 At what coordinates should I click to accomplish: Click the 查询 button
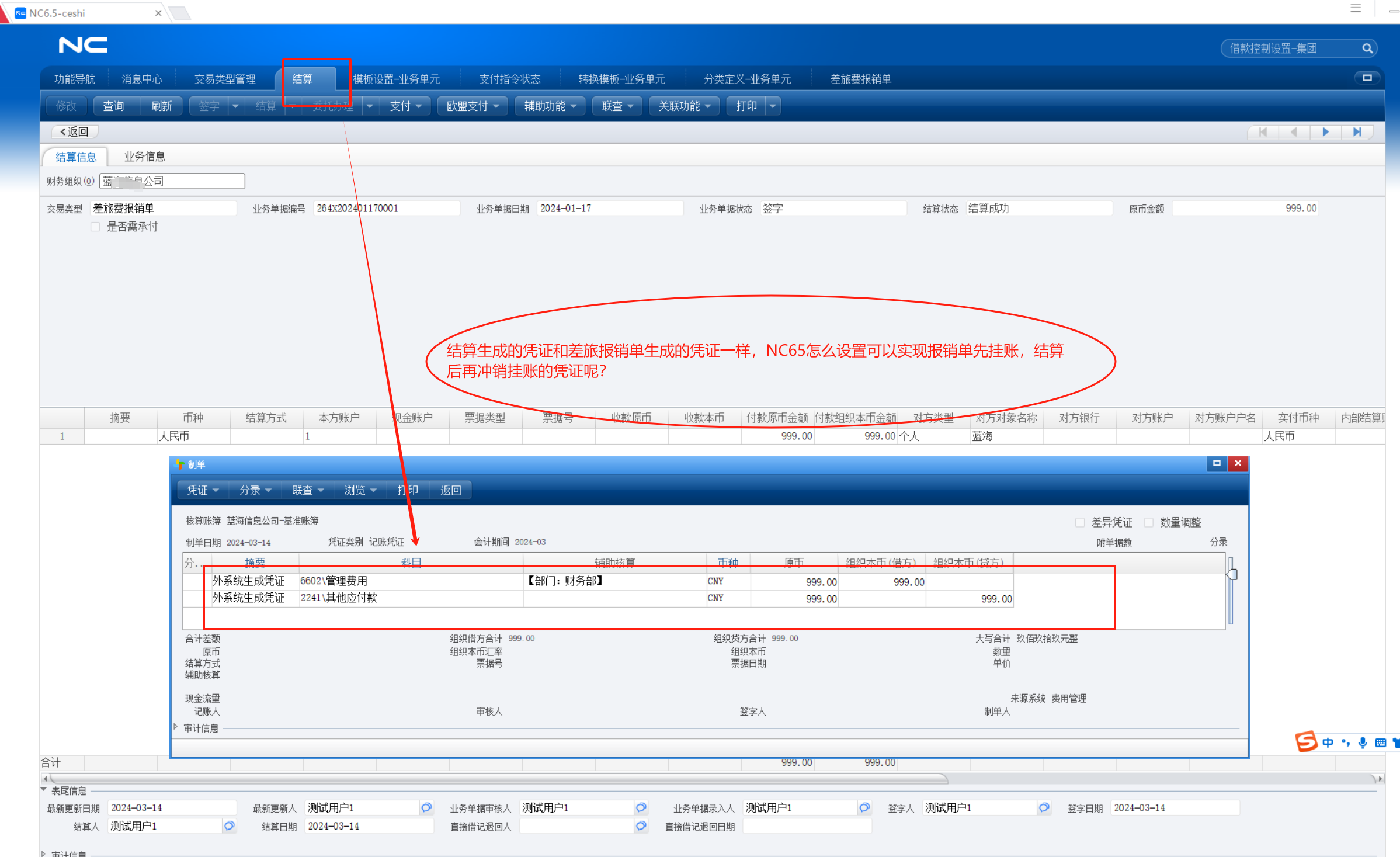click(x=113, y=106)
